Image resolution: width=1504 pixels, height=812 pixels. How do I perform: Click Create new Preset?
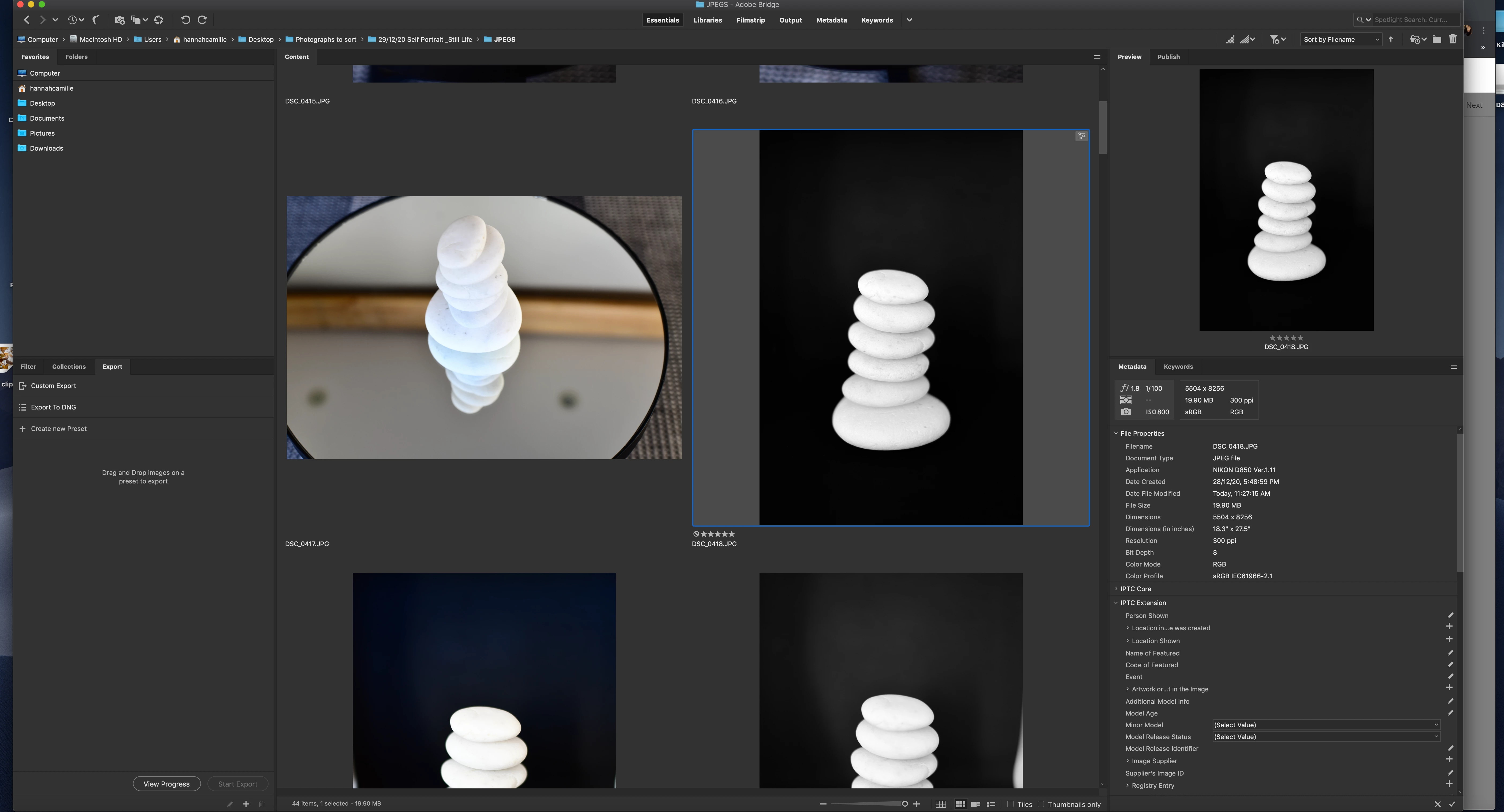tap(58, 429)
